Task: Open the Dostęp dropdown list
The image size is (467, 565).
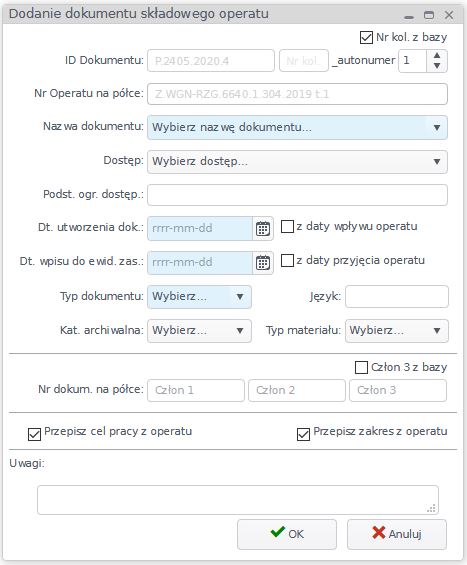Action: [297, 161]
